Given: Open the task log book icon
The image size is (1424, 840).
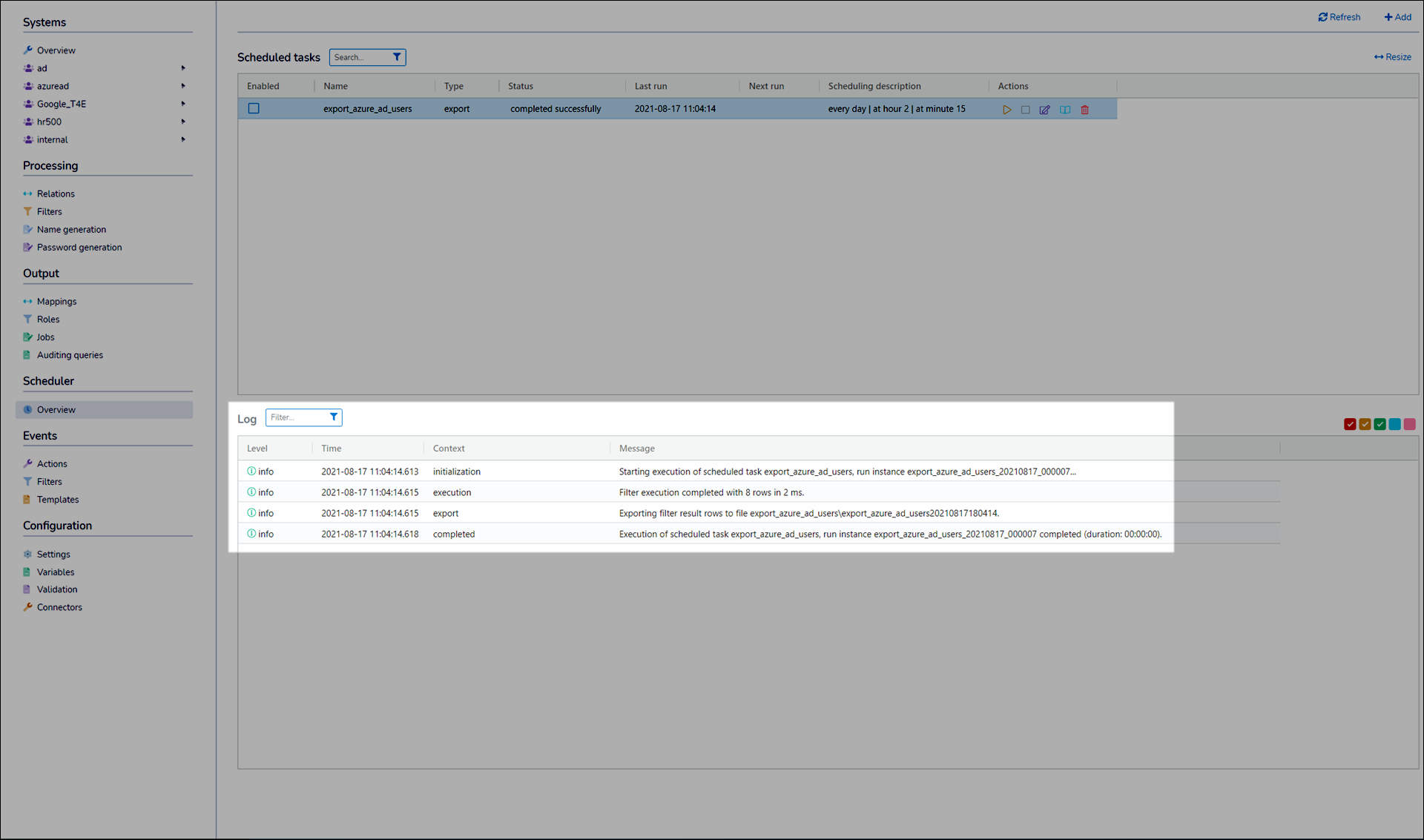Looking at the screenshot, I should (x=1064, y=110).
